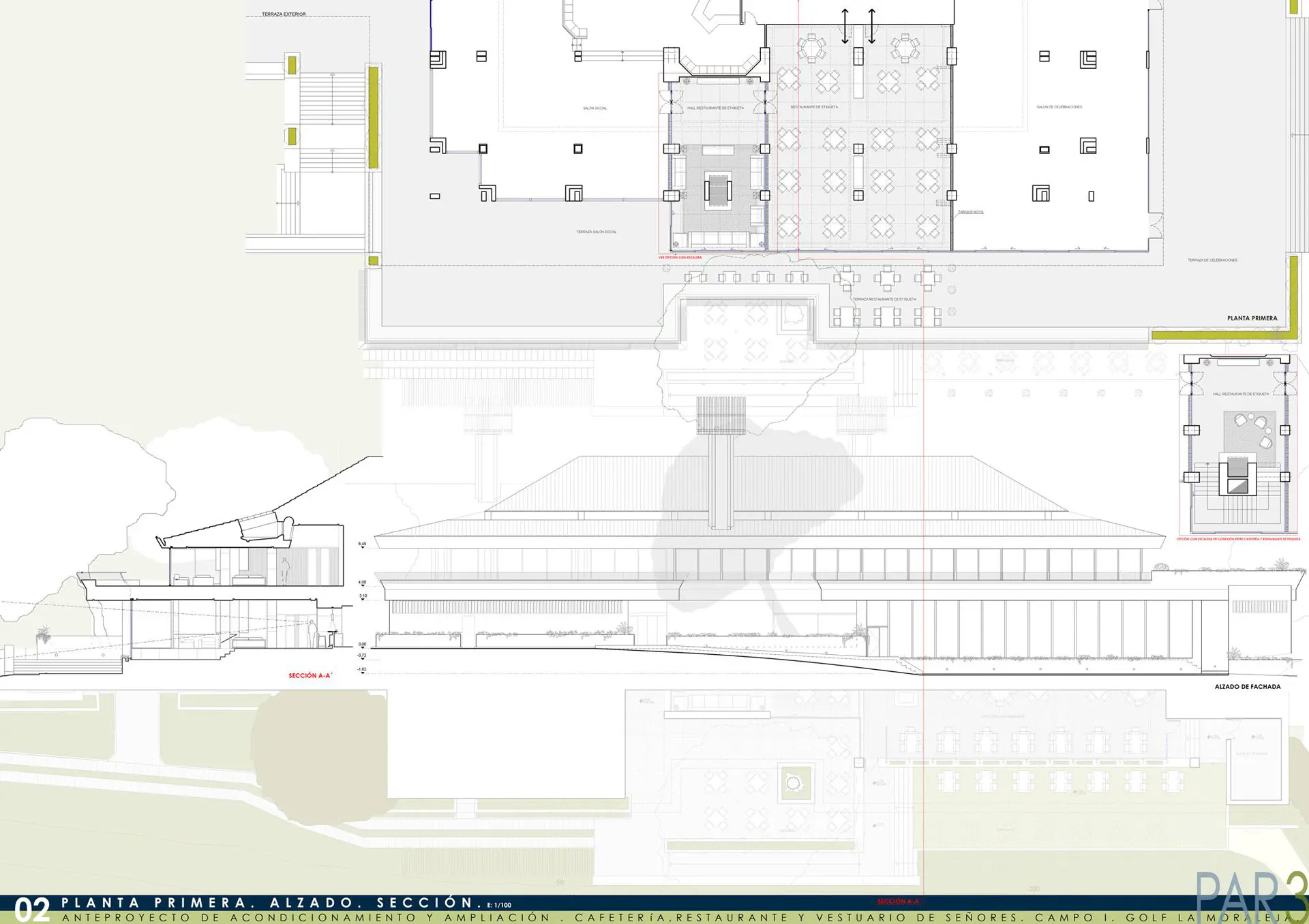Click the upper floor human figure in section

pos(286,570)
